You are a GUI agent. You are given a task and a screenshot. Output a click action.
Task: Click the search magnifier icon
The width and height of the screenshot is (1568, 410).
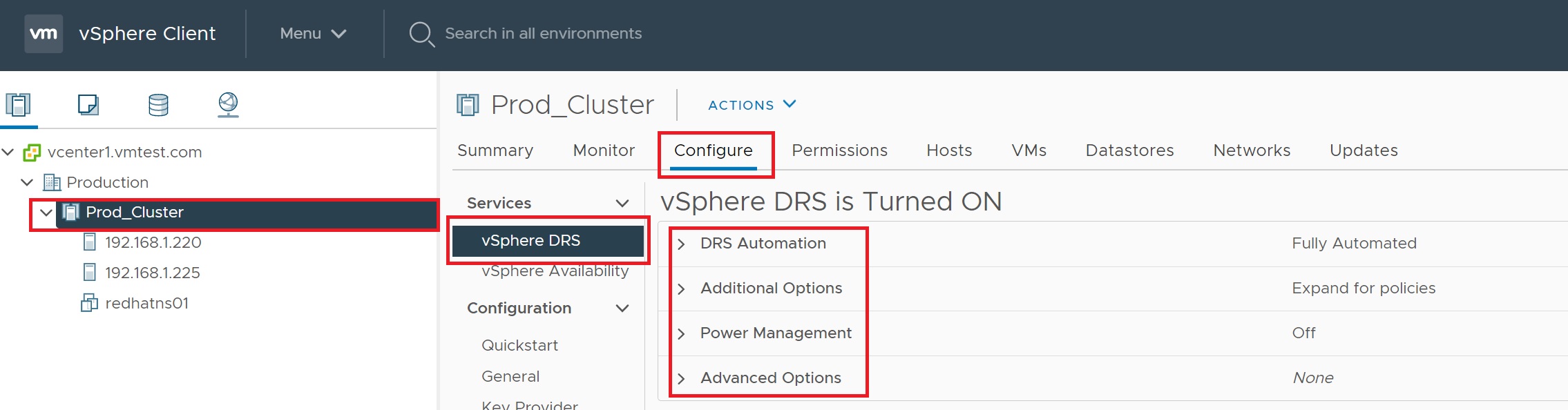point(421,34)
